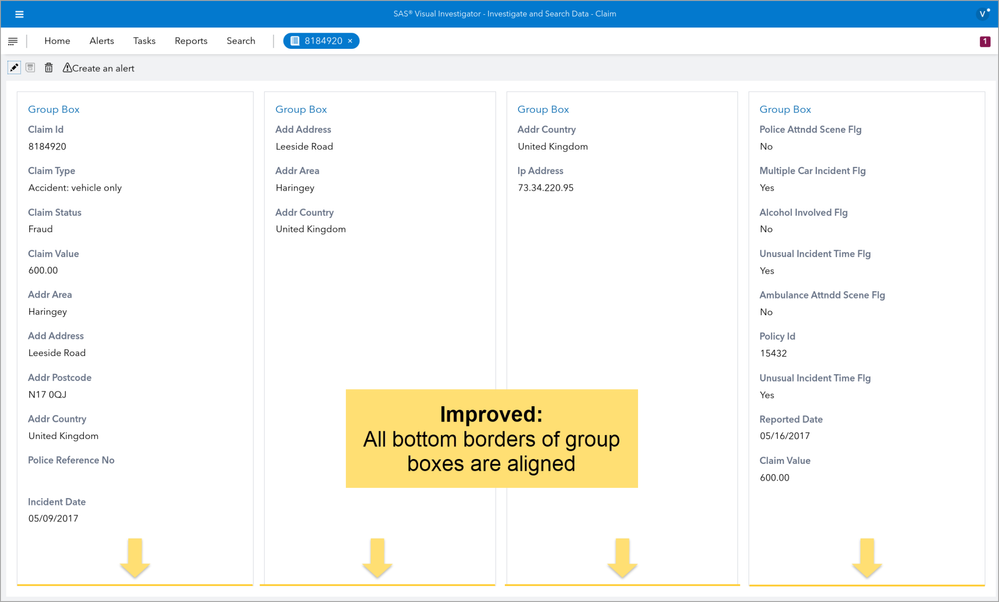Open the notification badge showing 1
This screenshot has height=602, width=999.
click(985, 41)
